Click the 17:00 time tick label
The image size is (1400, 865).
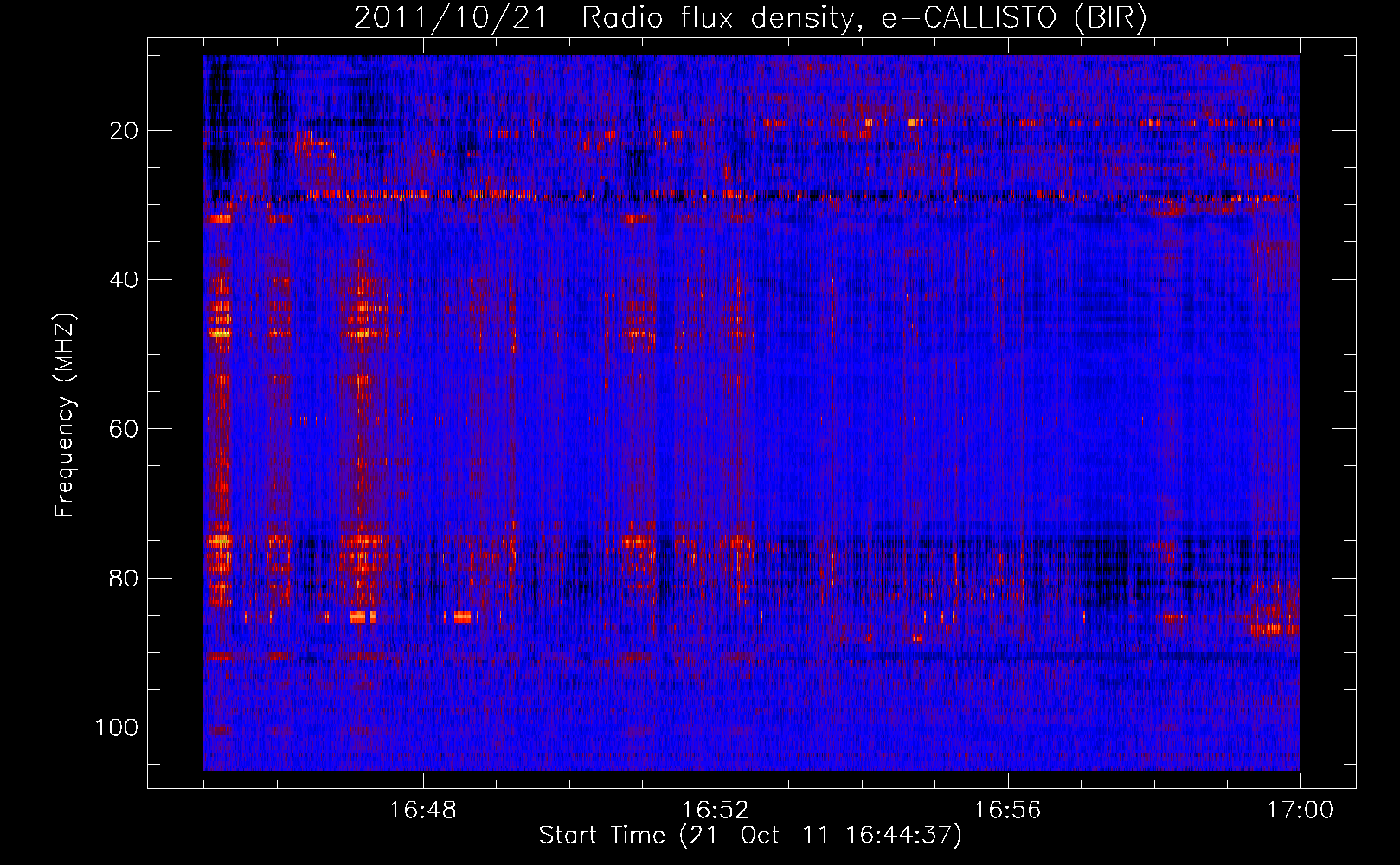[x=1300, y=811]
